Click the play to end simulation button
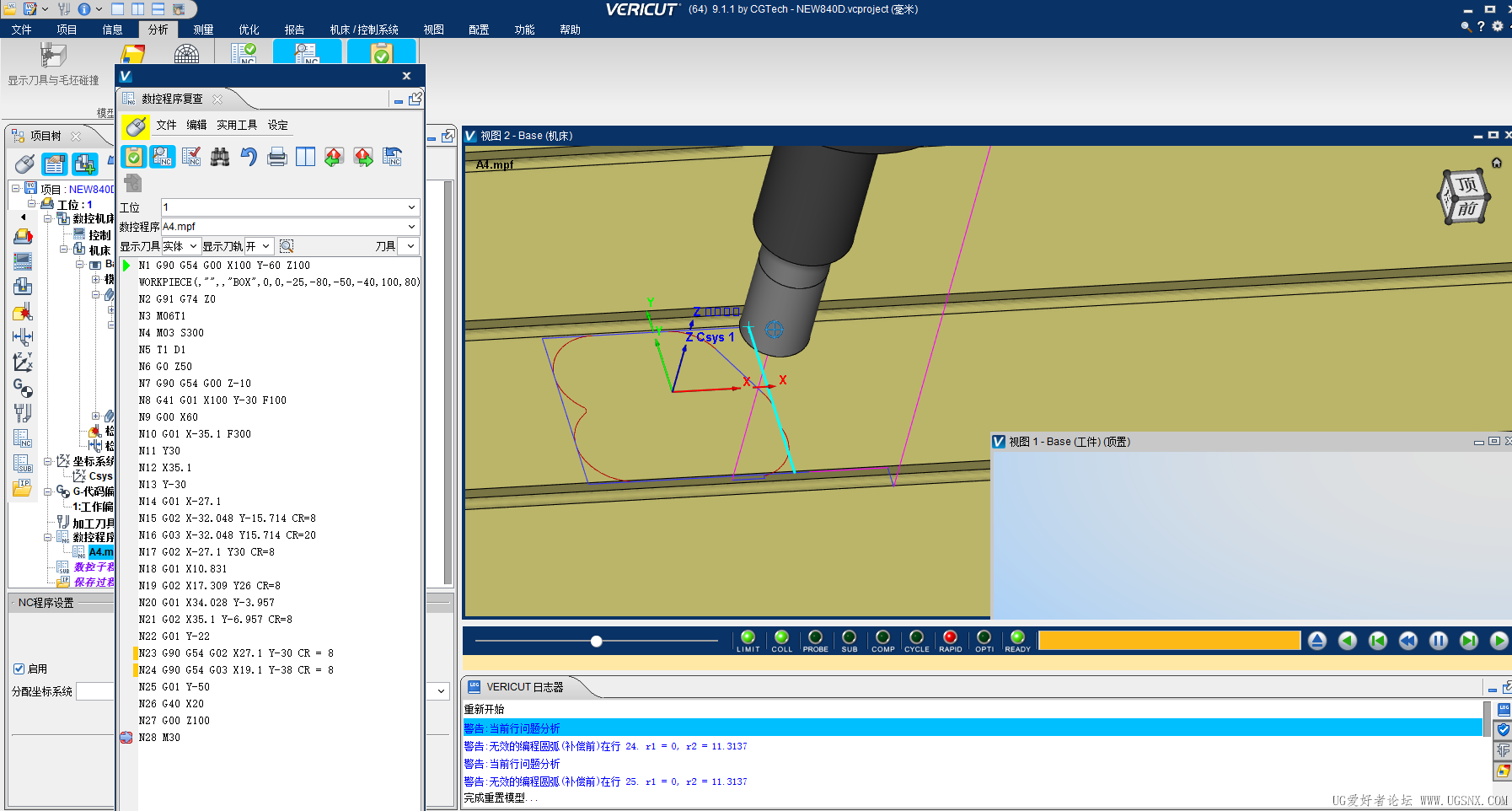Viewport: 1512px width, 811px height. click(x=1499, y=641)
